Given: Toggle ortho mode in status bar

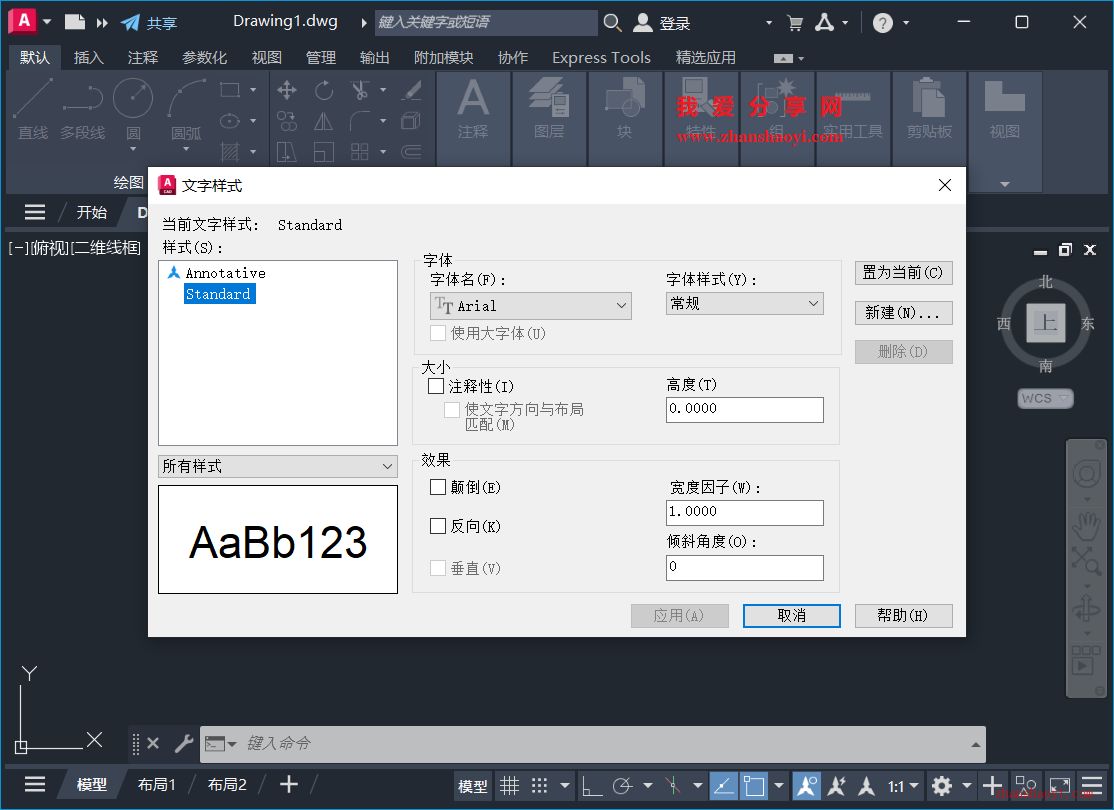Looking at the screenshot, I should pos(592,786).
